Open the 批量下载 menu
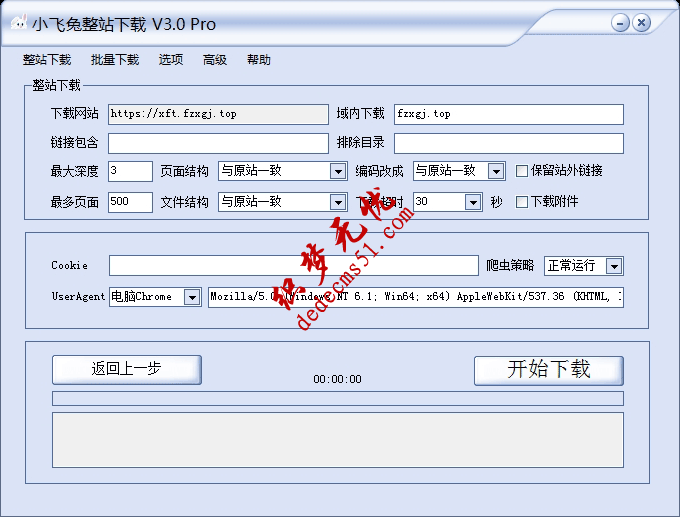680x517 pixels. 115,60
